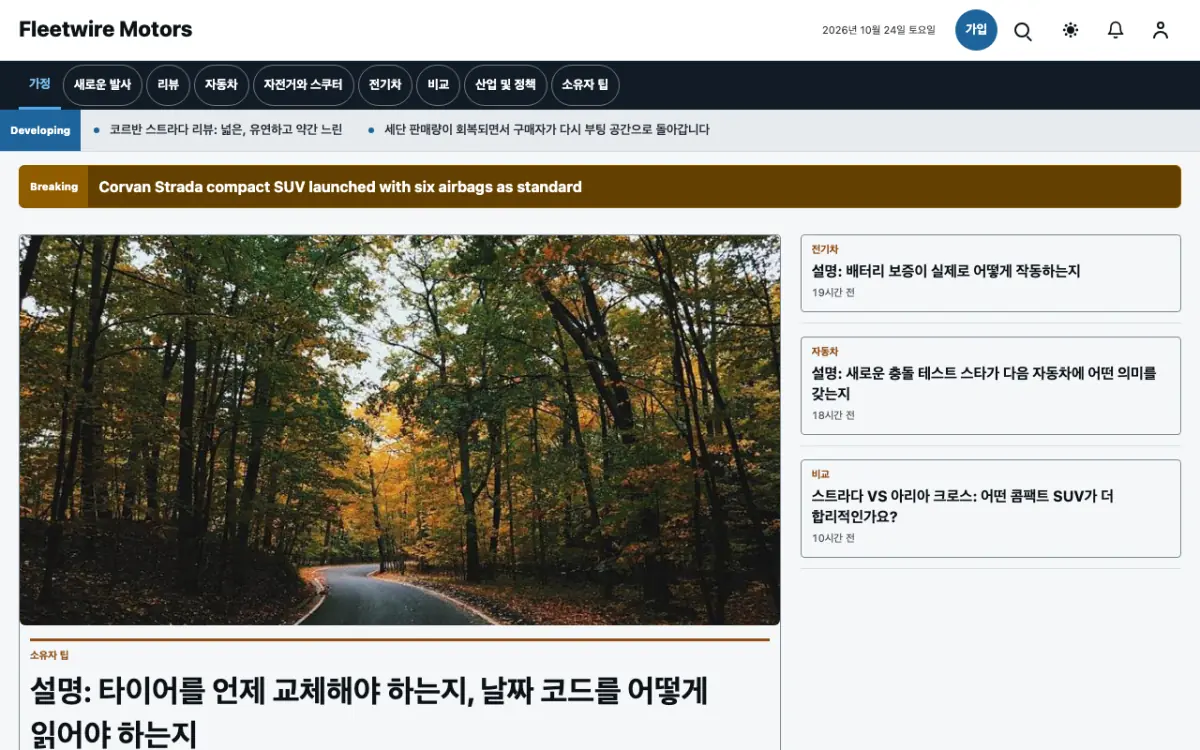Open ticker item 세단 판매량이 회복되면서
Viewport: 1200px width, 750px height.
(547, 130)
